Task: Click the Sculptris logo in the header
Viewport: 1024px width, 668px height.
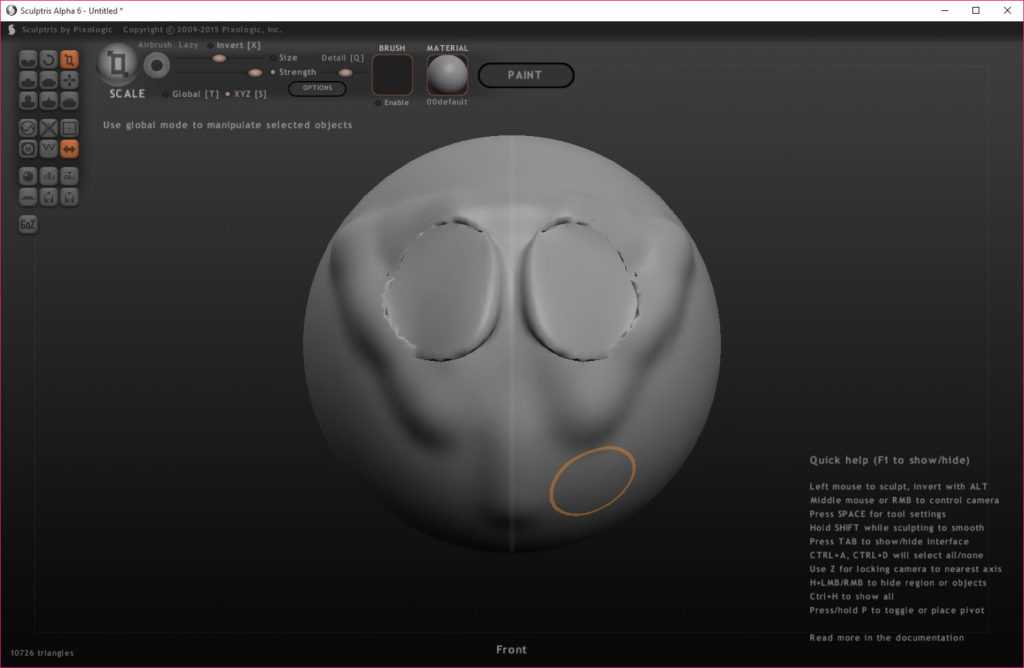Action: click(x=11, y=29)
